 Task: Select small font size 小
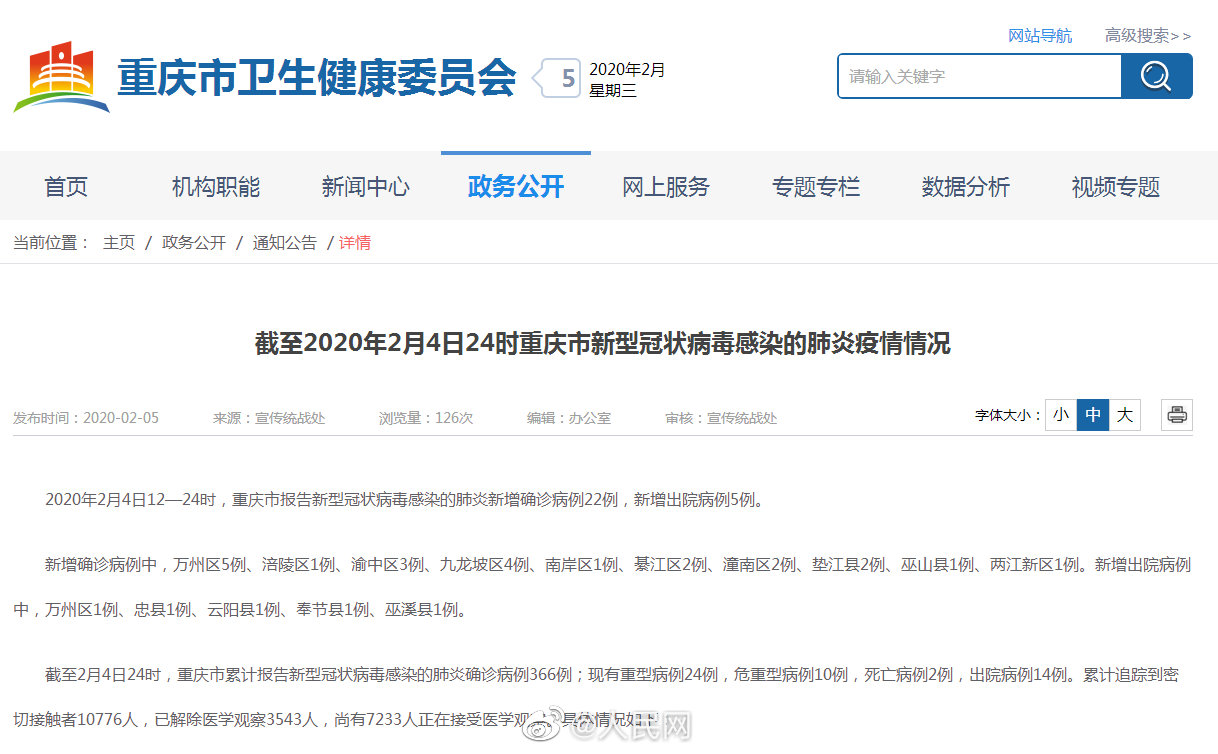click(x=1060, y=415)
